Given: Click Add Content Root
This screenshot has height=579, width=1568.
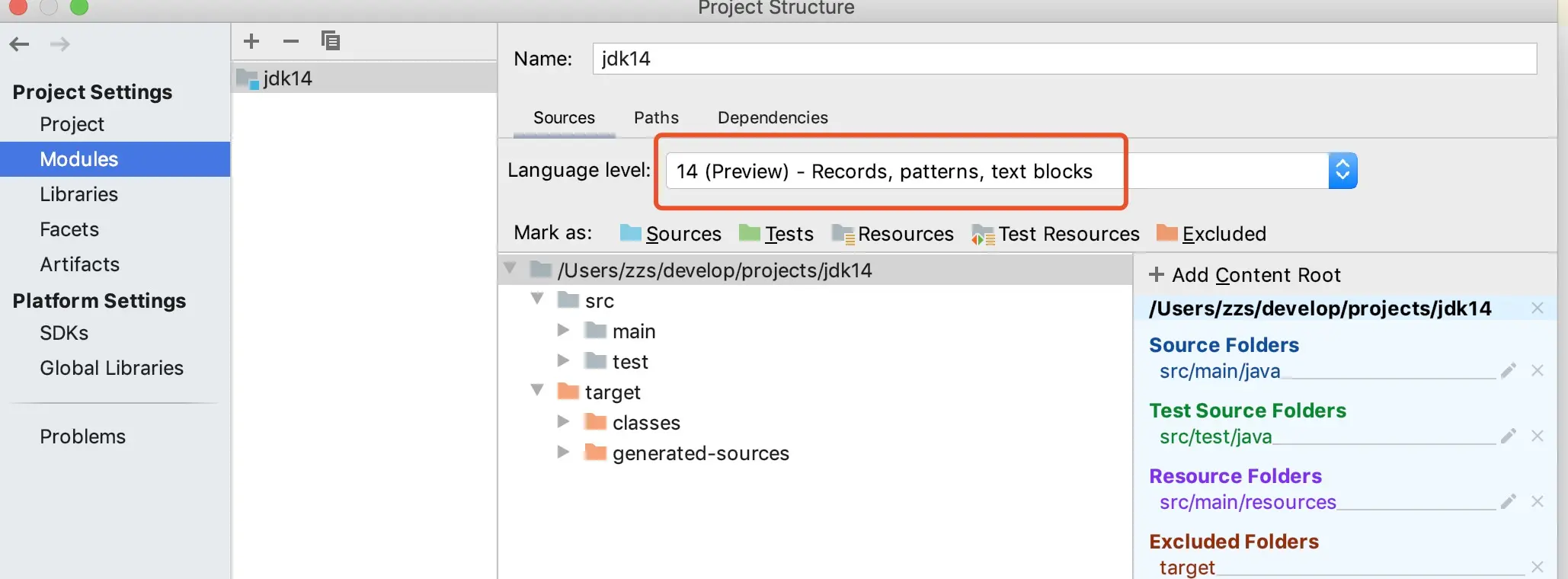Looking at the screenshot, I should coord(1245,275).
